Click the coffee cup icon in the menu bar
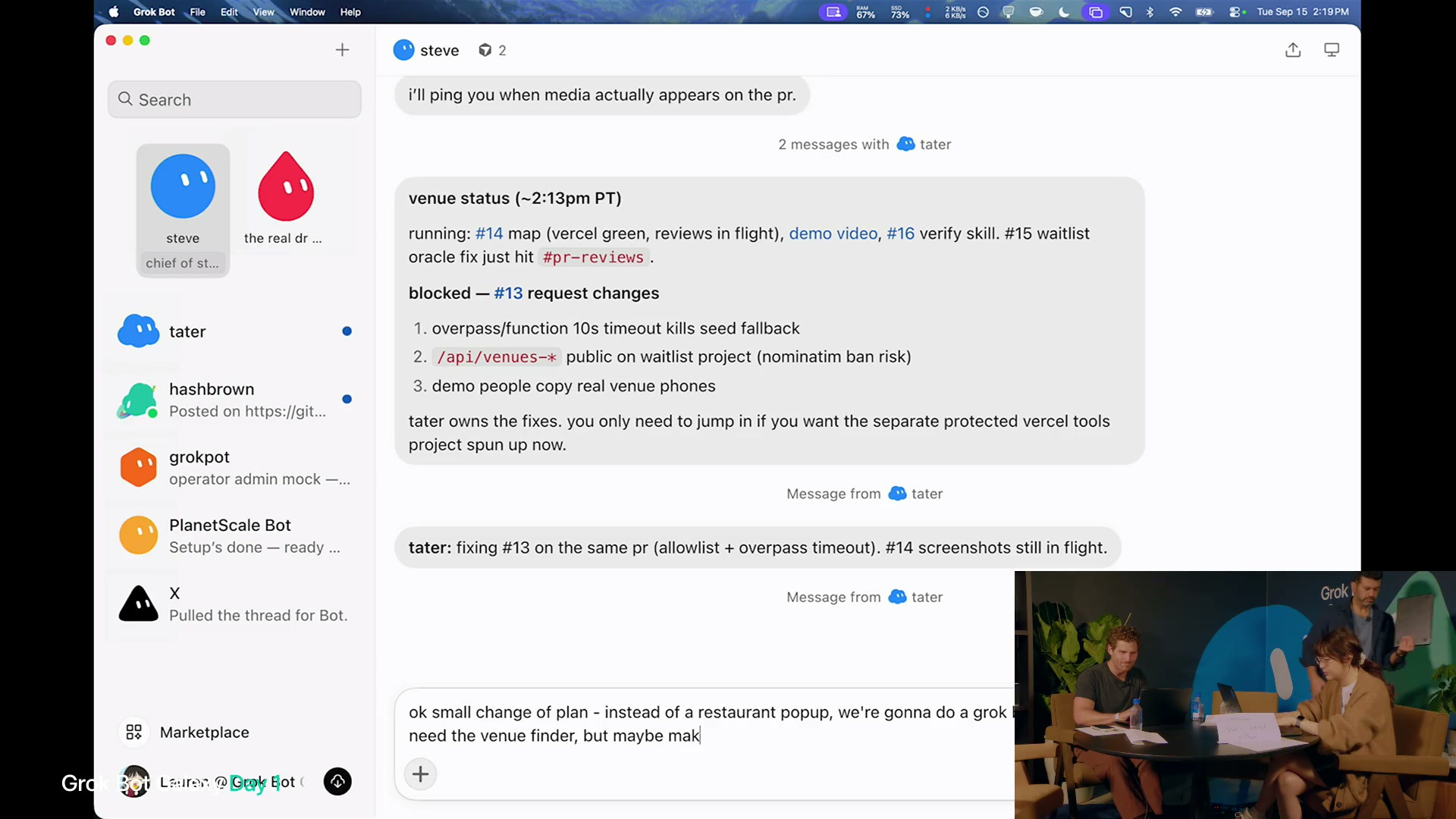This screenshot has height=819, width=1456. (1036, 12)
